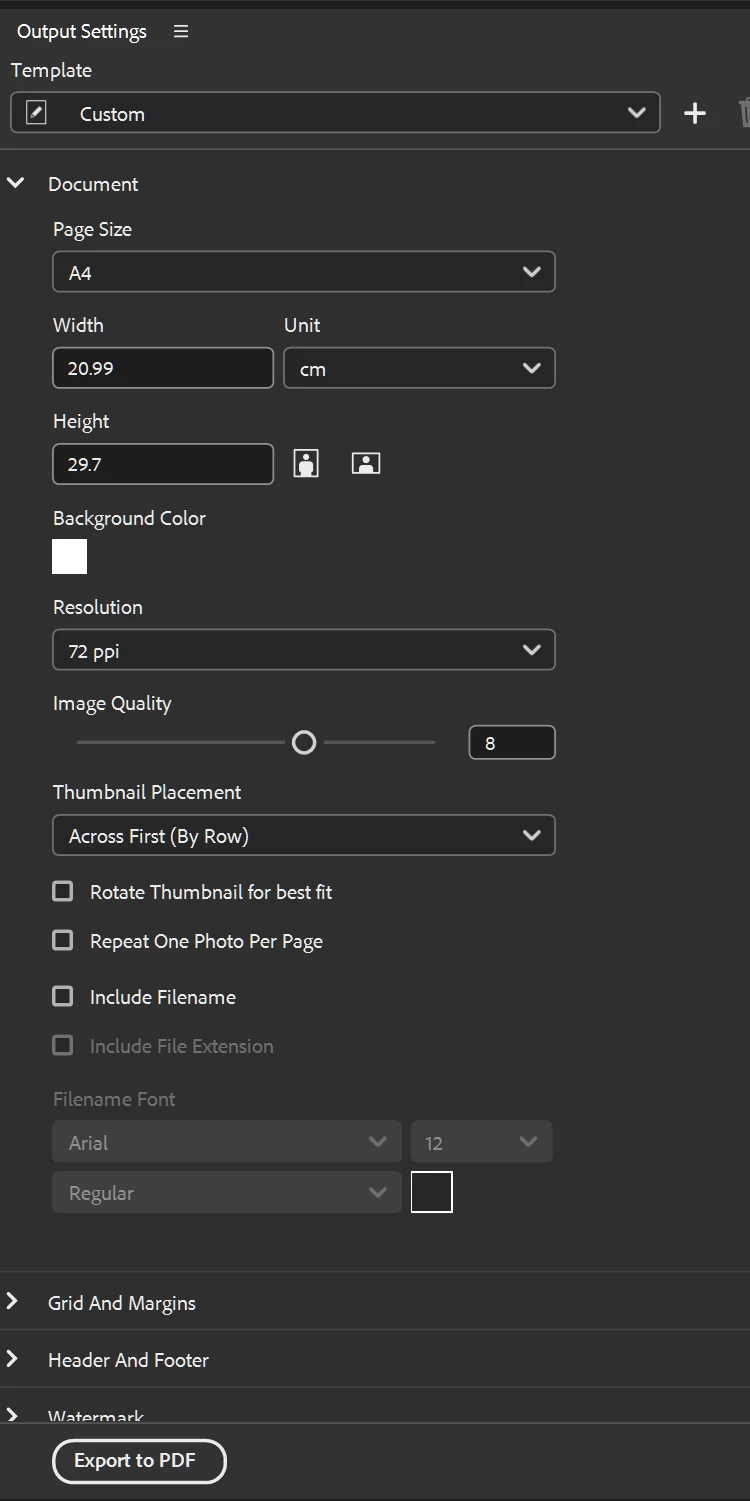
Task: Click the add new template plus icon
Action: [695, 113]
